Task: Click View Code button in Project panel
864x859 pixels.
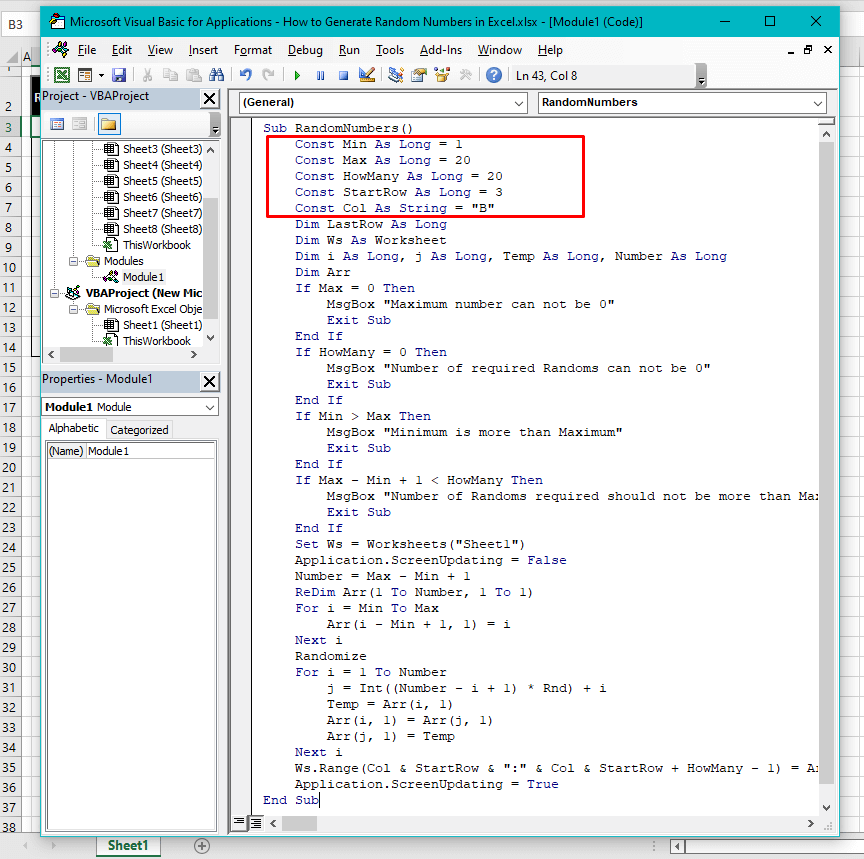Action: 57,124
